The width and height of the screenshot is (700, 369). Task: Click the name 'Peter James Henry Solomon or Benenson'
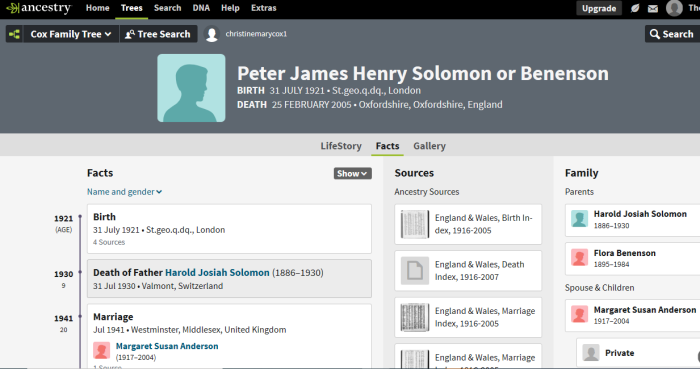point(423,74)
